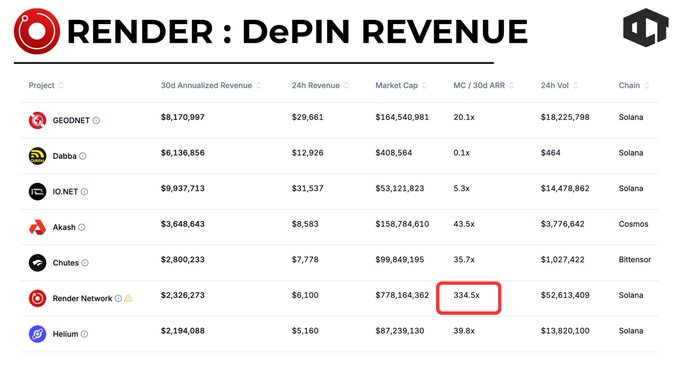Viewport: 679px width, 382px height.
Task: Select the $408,564 market cap cell
Action: 394,152
